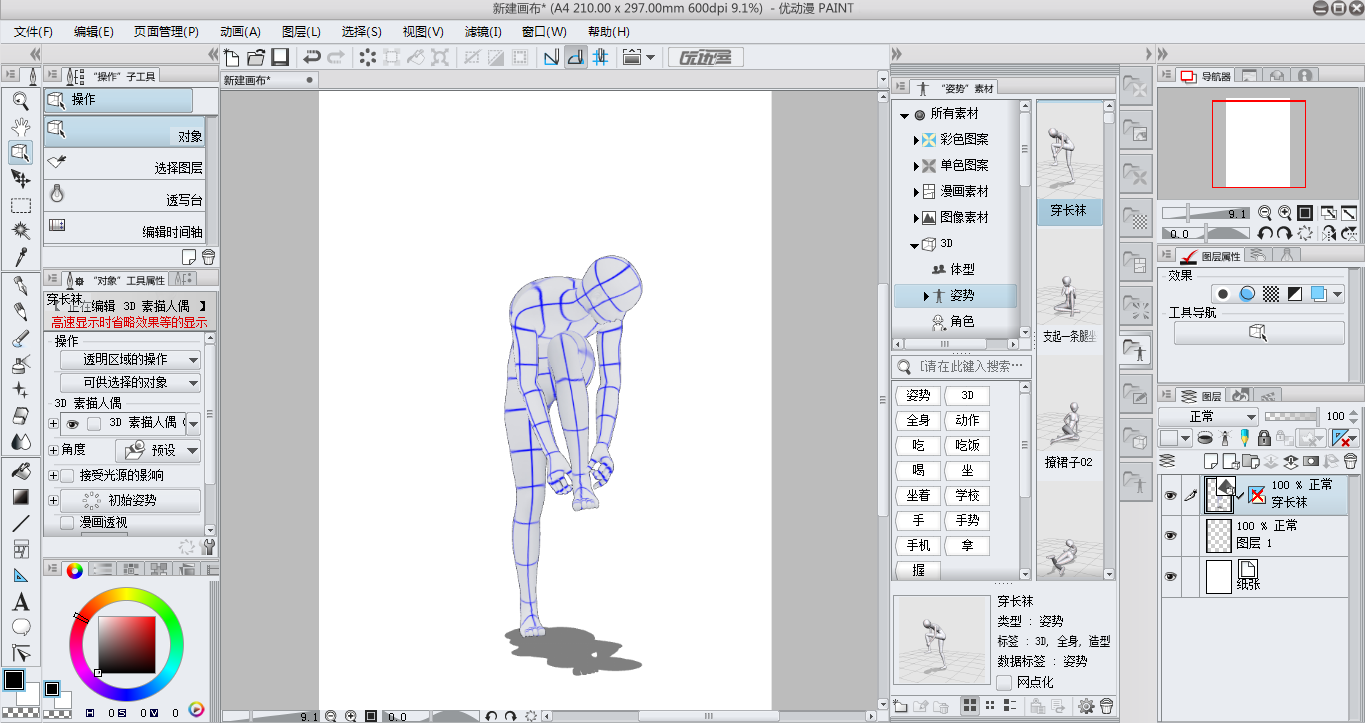1365x723 pixels.
Task: Toggle Snap to special ruler icon
Action: coord(576,57)
